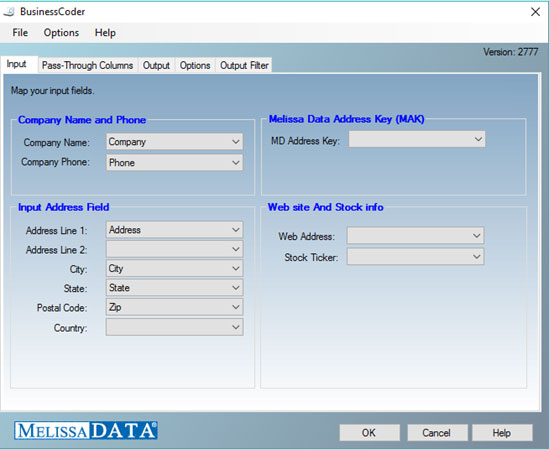Screen dimensions: 549x449
Task: Open the MD Address Key dropdown
Action: click(x=417, y=139)
